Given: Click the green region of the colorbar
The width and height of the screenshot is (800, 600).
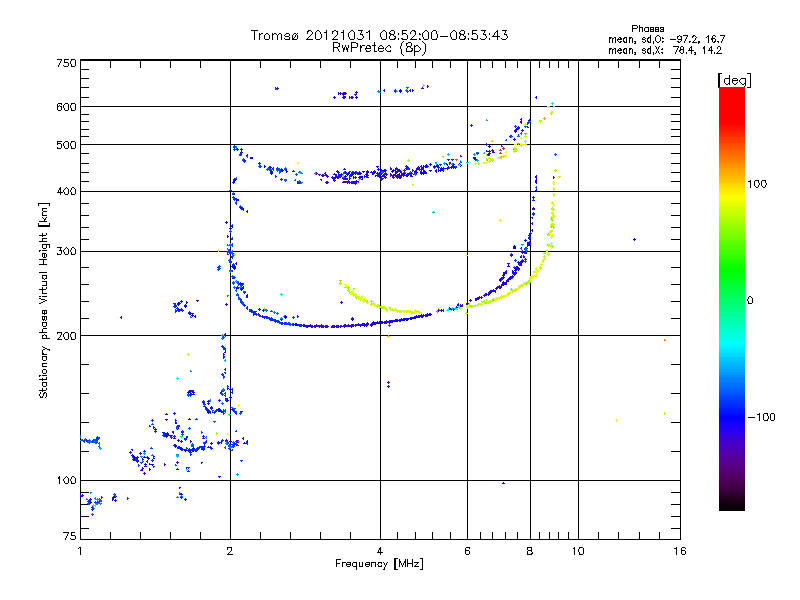Looking at the screenshot, I should [x=732, y=265].
